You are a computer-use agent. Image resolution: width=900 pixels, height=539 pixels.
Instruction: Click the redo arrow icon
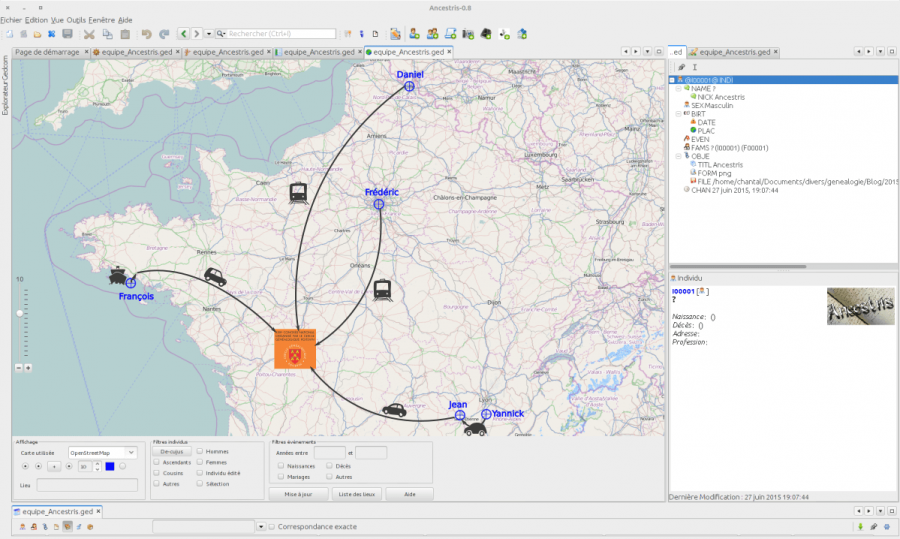pos(164,34)
